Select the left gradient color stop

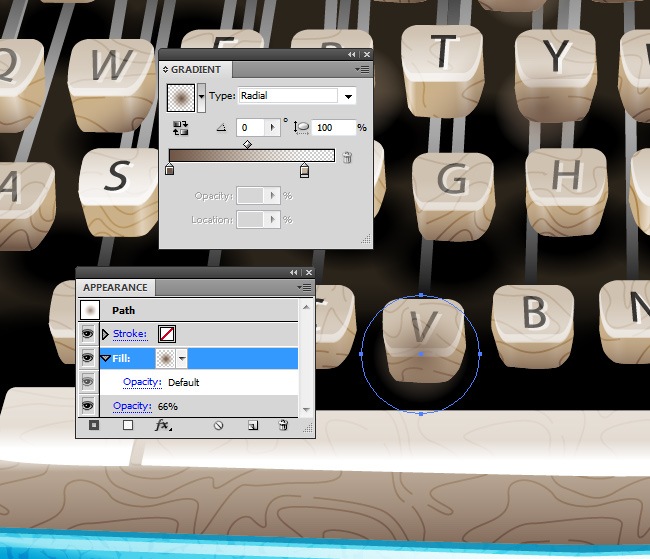(x=170, y=169)
